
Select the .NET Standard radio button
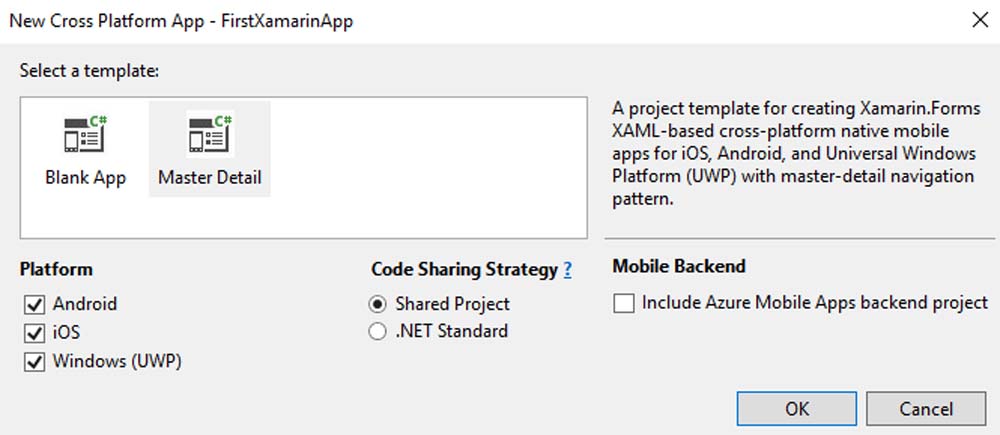pos(378,331)
